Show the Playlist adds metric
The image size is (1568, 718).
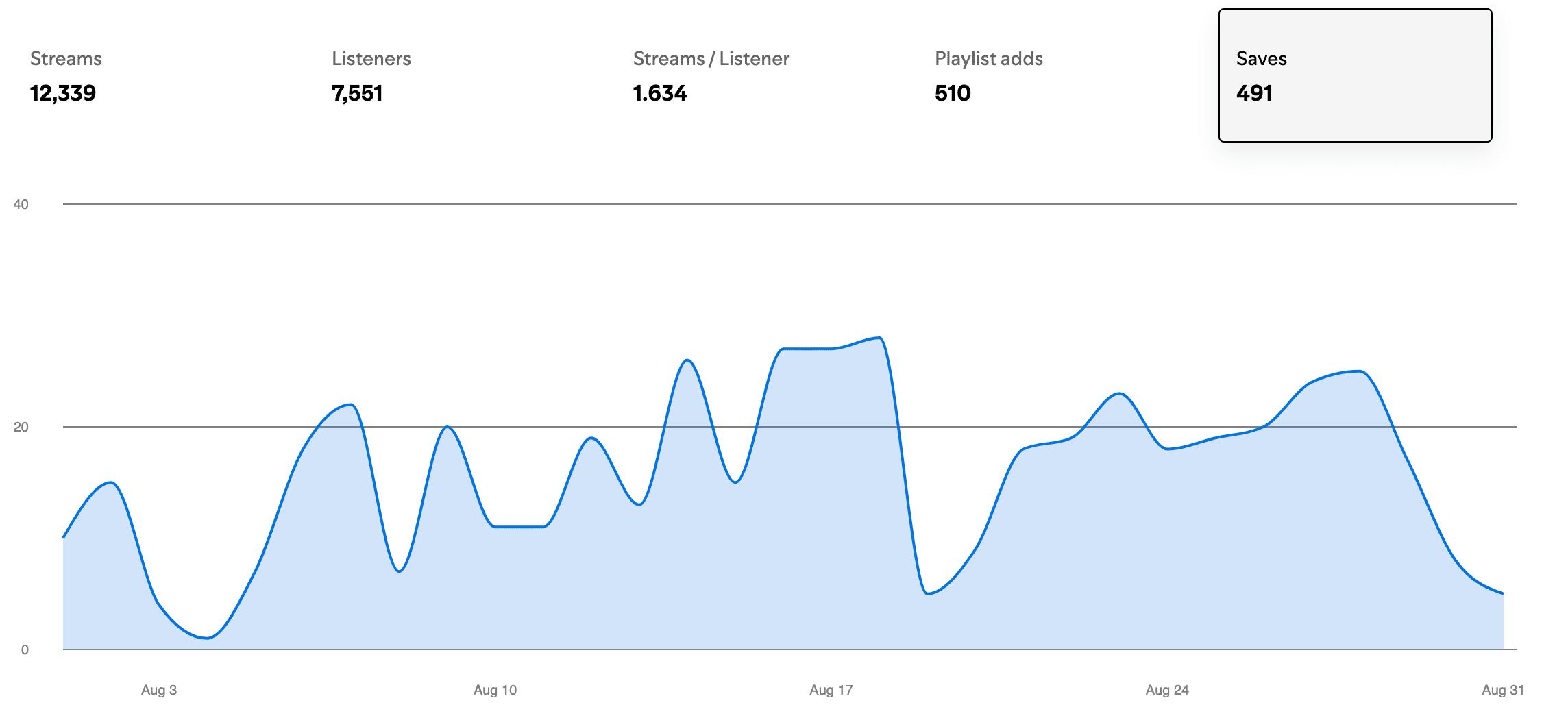point(988,75)
